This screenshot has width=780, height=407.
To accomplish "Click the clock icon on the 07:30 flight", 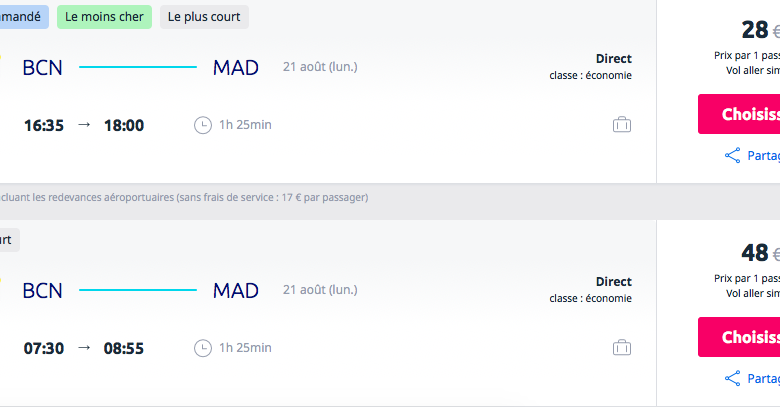I will pos(202,348).
